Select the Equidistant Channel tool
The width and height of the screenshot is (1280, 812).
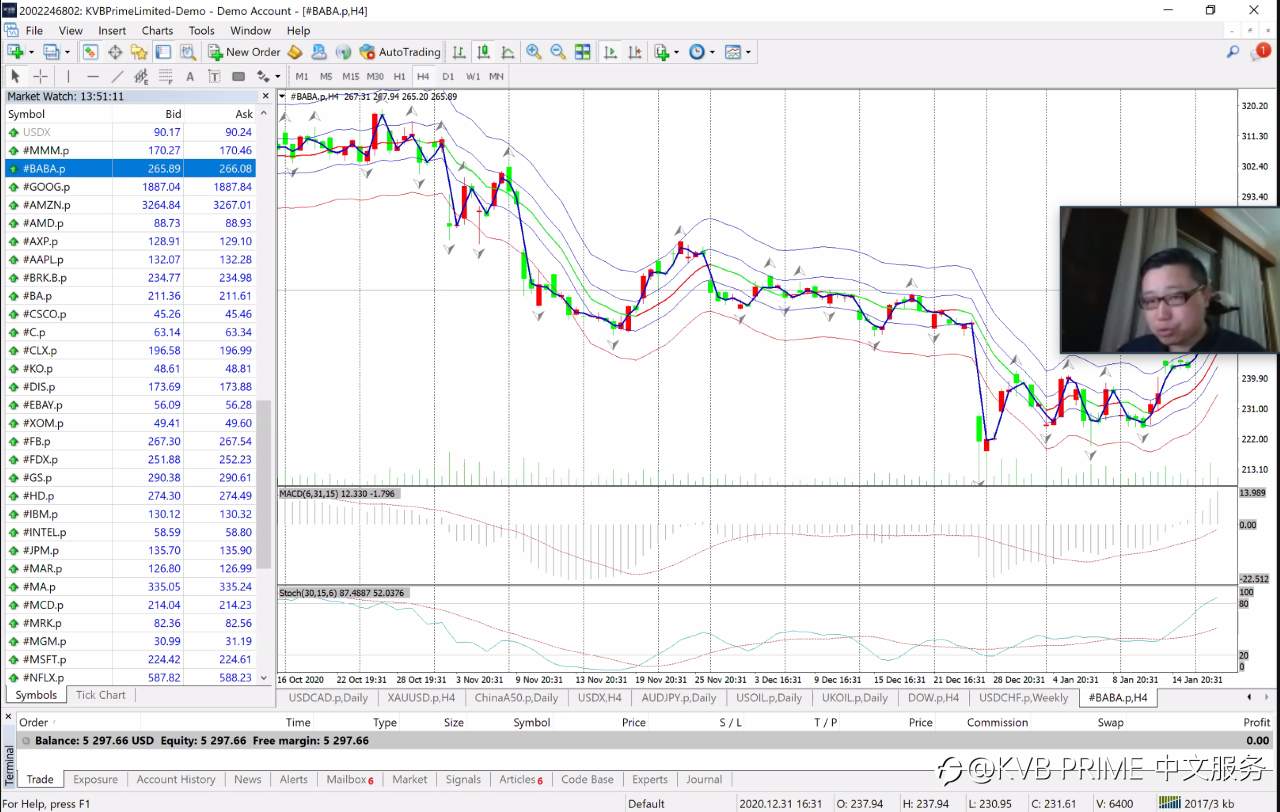[x=141, y=76]
